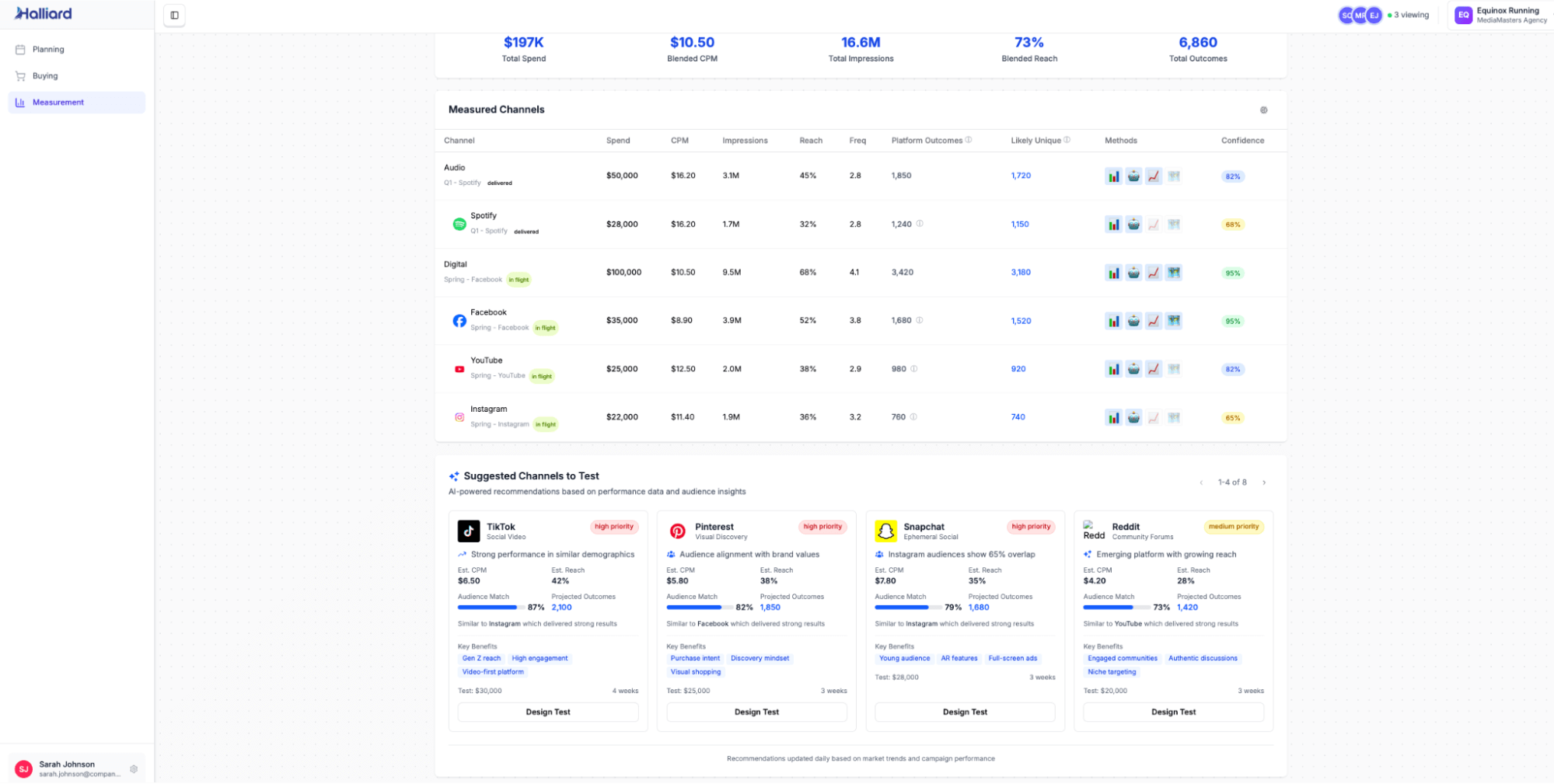
Task: Click the info icon beside Likely Unique header
Action: click(1067, 140)
